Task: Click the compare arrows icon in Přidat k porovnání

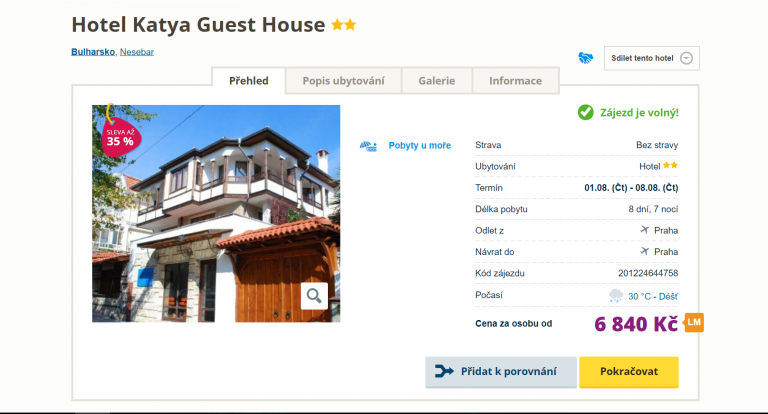Action: (444, 371)
